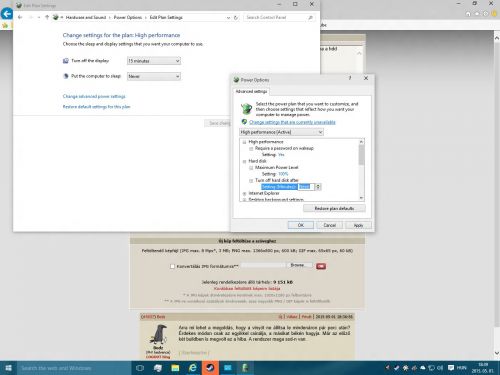Click 'Restore default settings for this plan'

[x=96, y=107]
